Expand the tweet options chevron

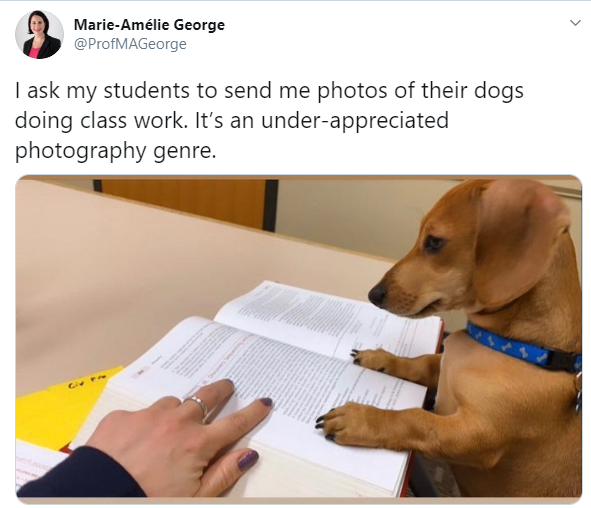575,23
